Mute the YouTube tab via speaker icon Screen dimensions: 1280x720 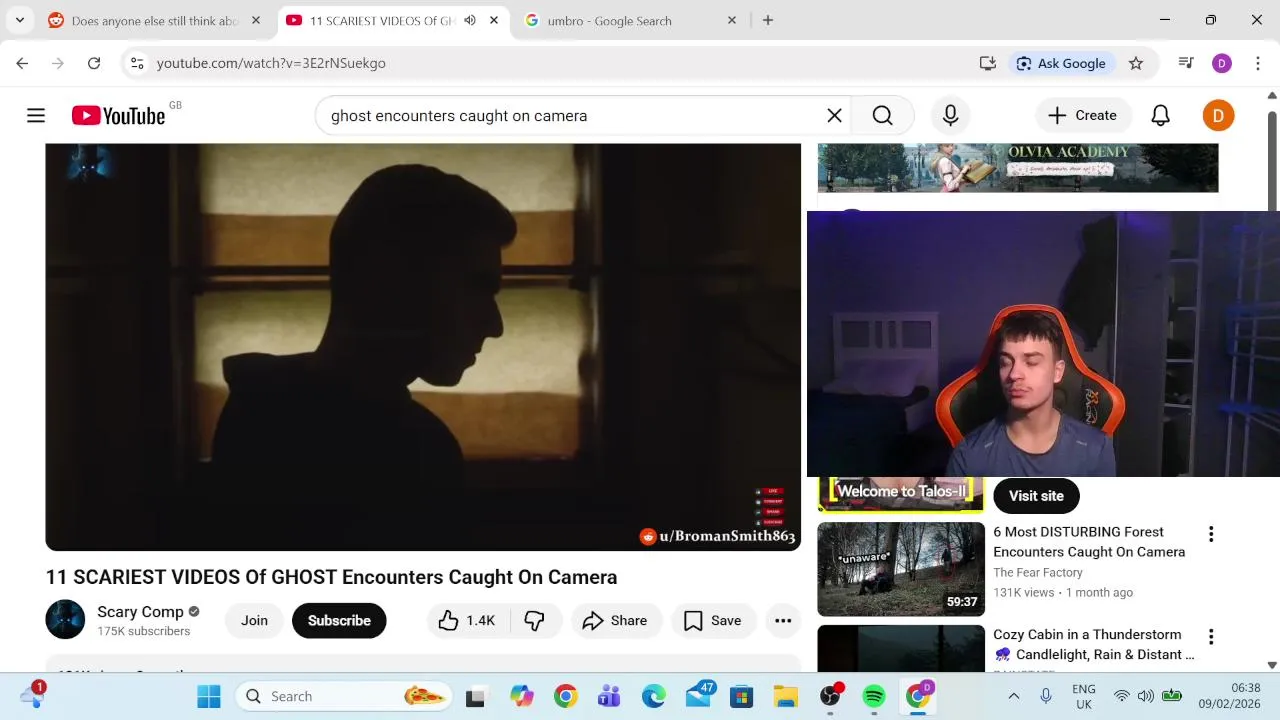(470, 20)
